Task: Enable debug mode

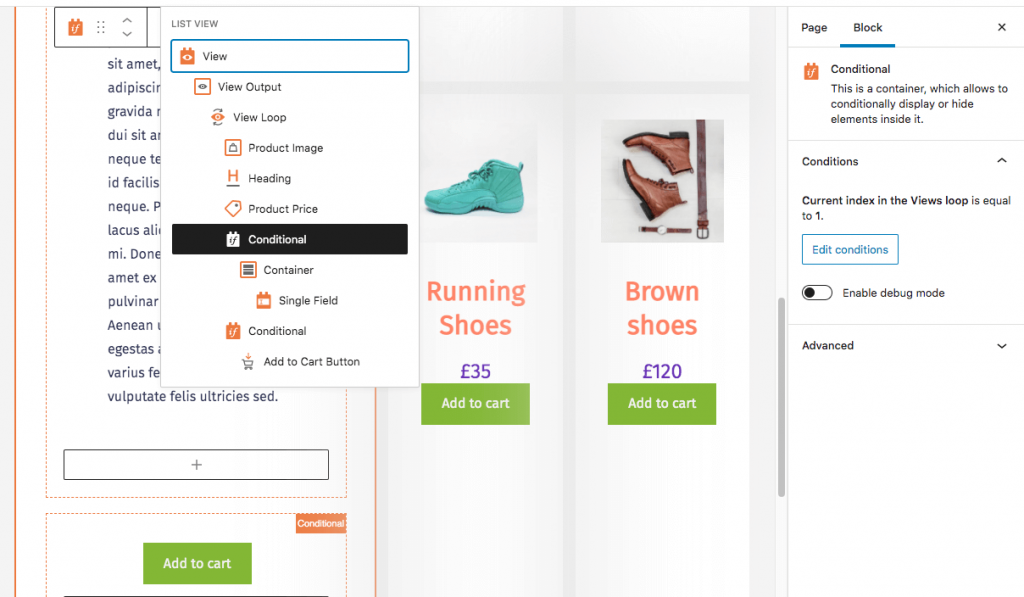Action: [817, 292]
